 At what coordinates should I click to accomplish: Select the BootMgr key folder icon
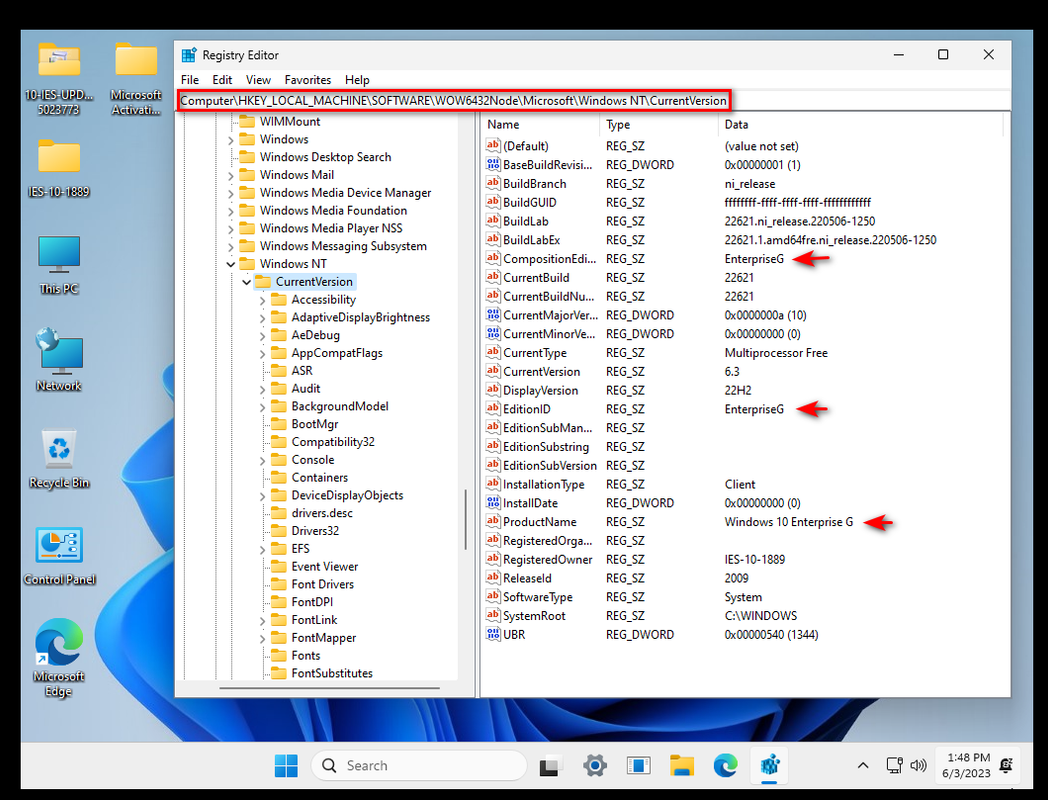[x=279, y=424]
